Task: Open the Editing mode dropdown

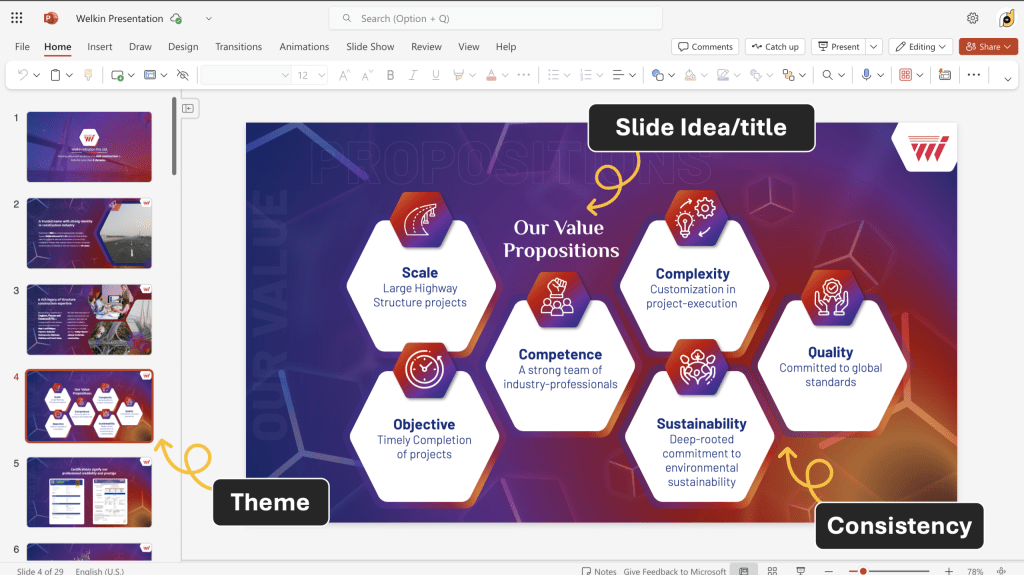Action: pos(921,46)
